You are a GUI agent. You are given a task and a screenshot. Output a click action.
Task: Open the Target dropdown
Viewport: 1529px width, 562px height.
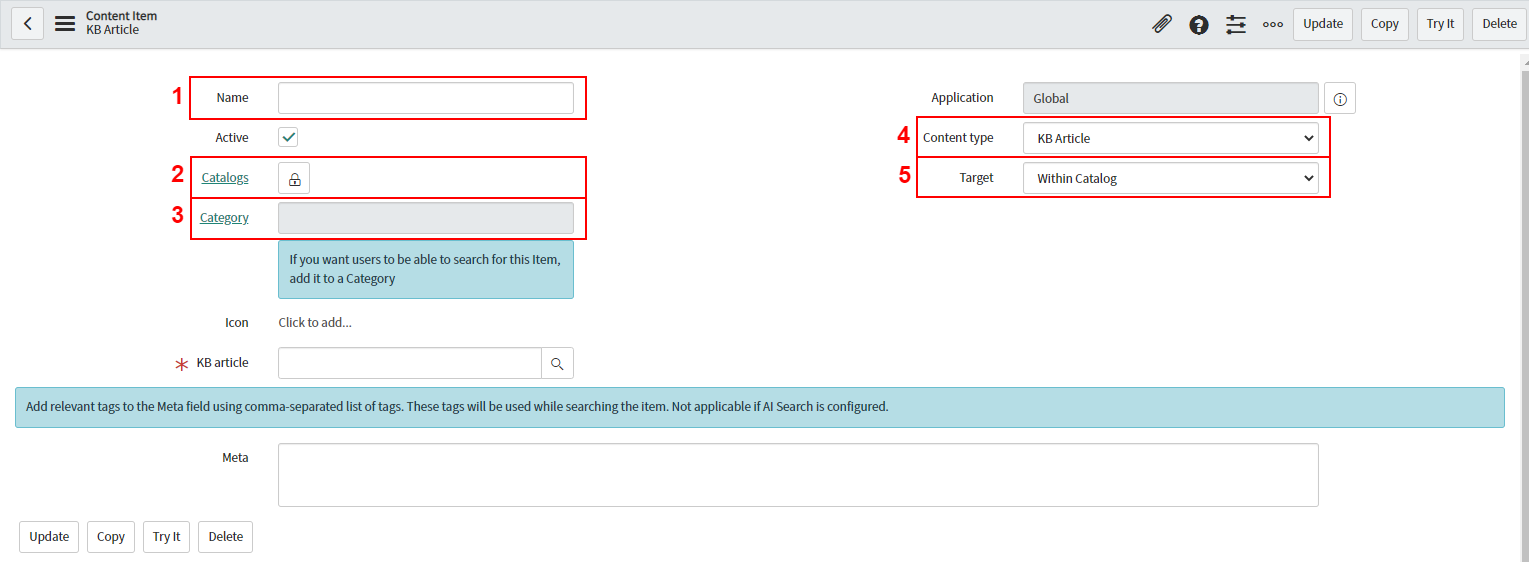pyautogui.click(x=1170, y=178)
